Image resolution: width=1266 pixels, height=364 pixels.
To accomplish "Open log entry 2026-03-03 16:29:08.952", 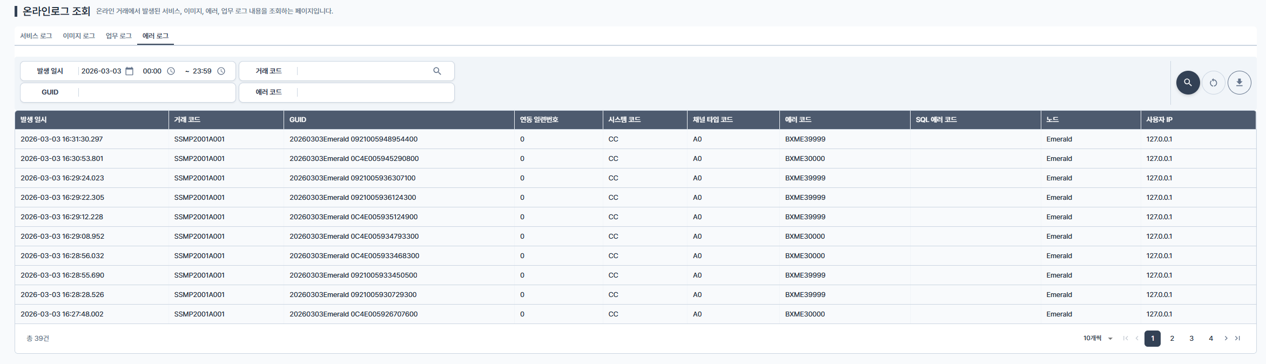I will [61, 237].
